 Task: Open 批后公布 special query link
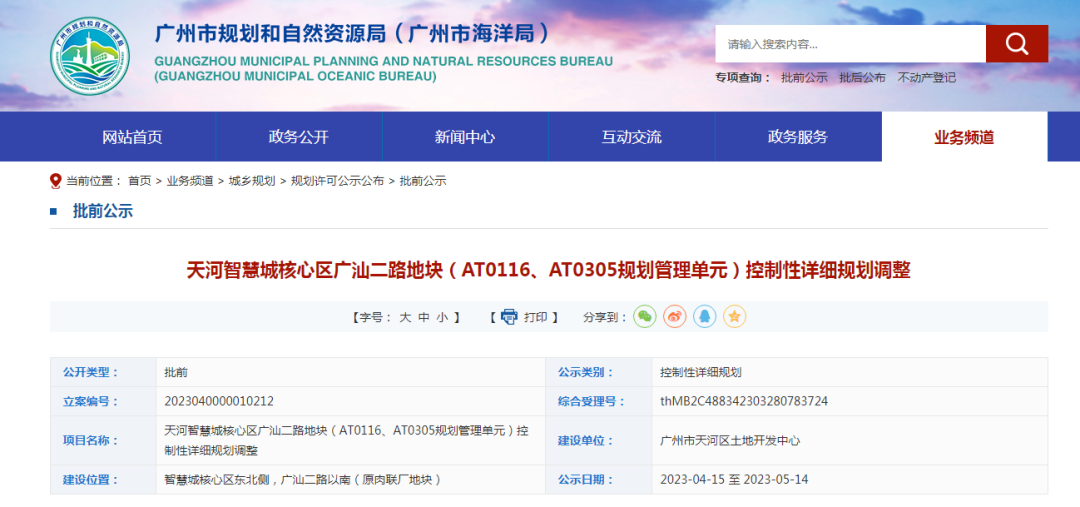[862, 78]
